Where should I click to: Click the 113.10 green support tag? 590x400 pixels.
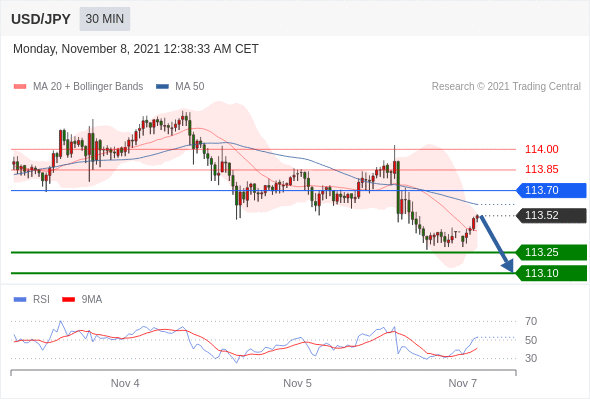(x=551, y=273)
